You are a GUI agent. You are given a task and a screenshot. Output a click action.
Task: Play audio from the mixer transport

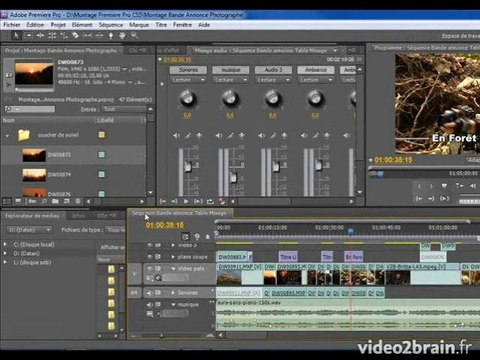pyautogui.click(x=186, y=201)
